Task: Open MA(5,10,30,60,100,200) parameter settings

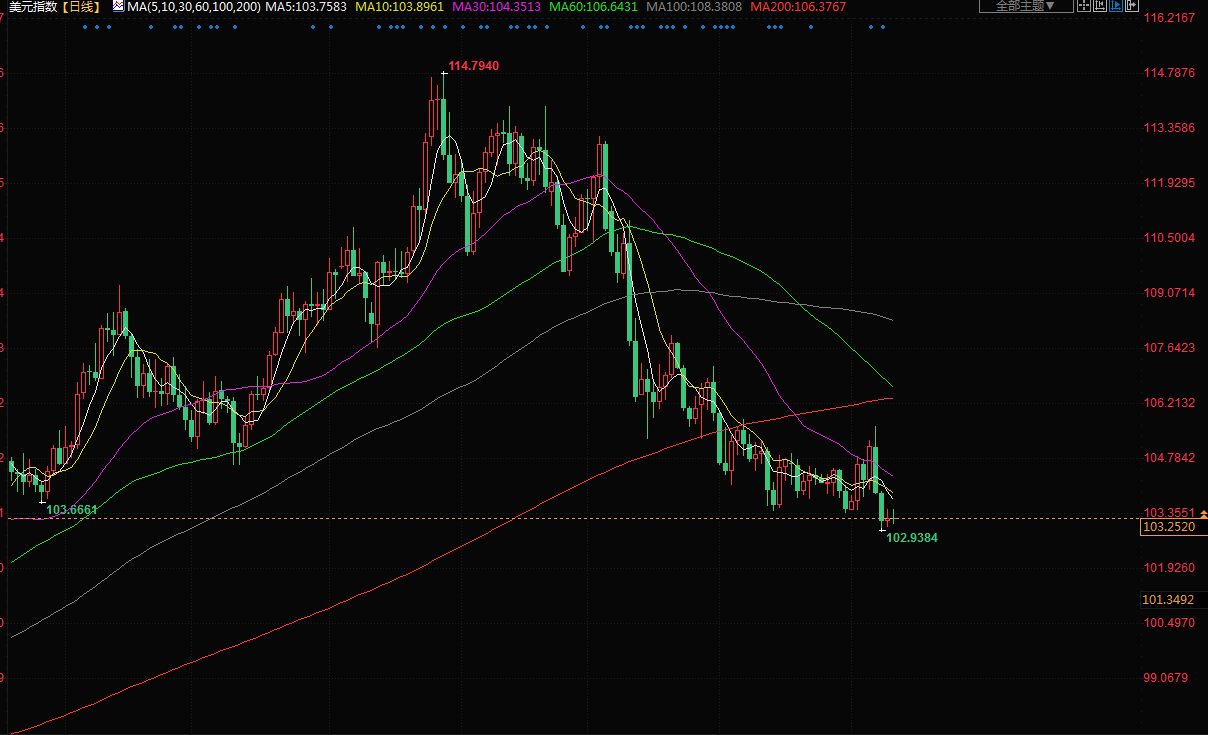Action: (x=193, y=7)
